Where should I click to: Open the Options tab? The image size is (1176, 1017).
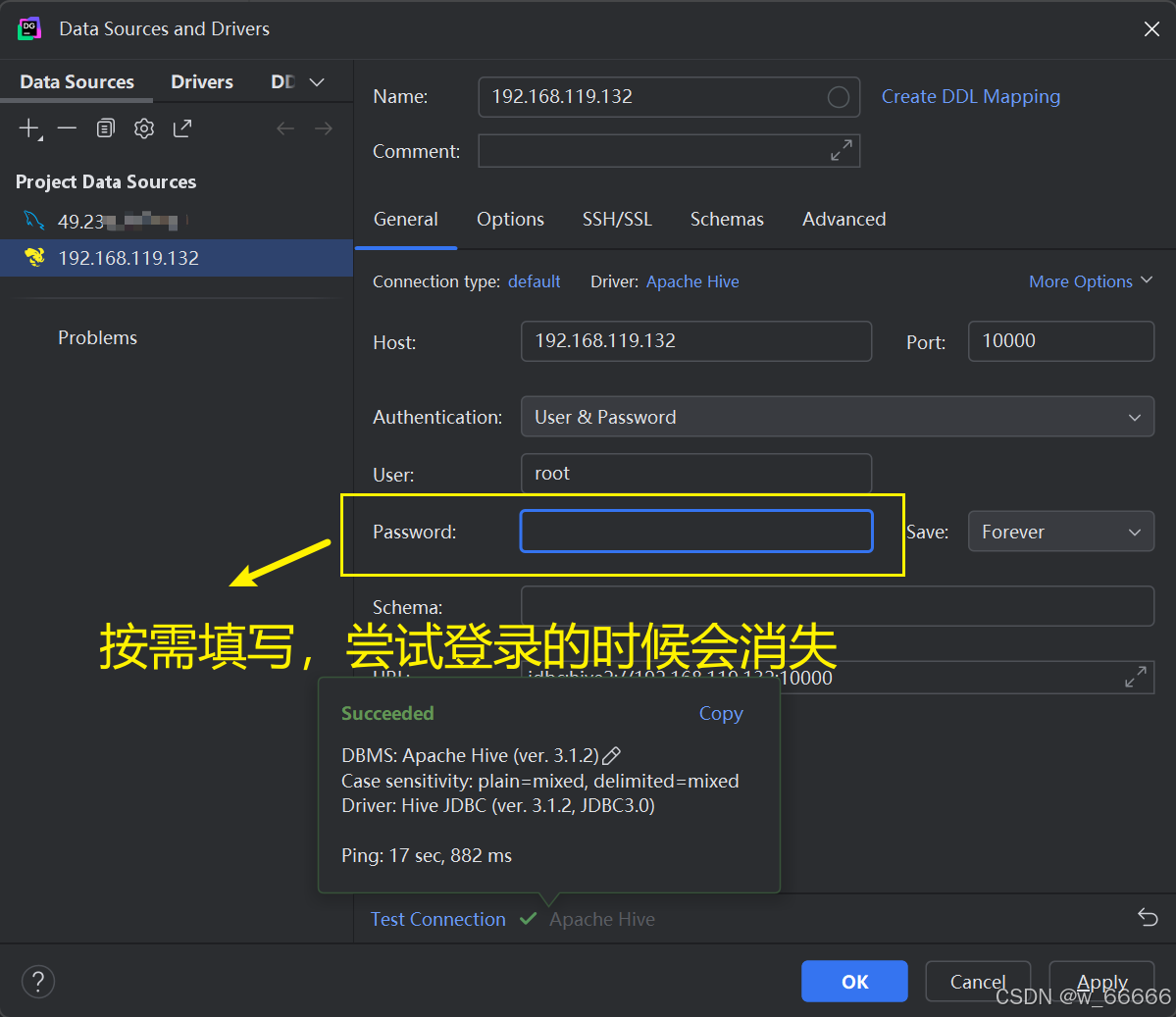[x=510, y=219]
